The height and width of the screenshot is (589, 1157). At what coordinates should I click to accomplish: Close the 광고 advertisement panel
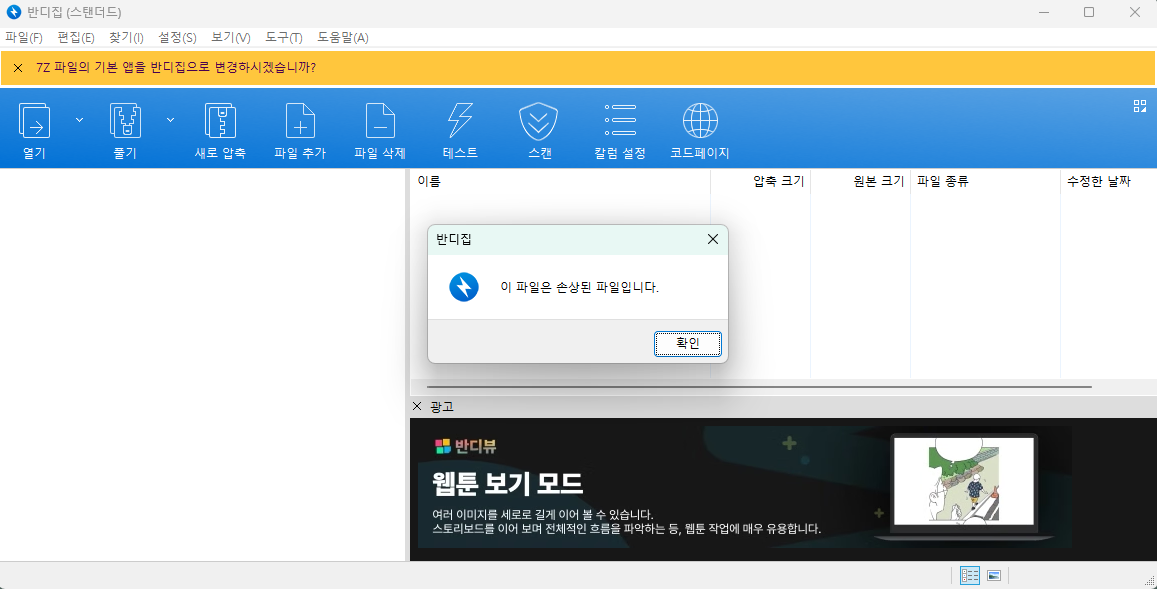pos(417,407)
